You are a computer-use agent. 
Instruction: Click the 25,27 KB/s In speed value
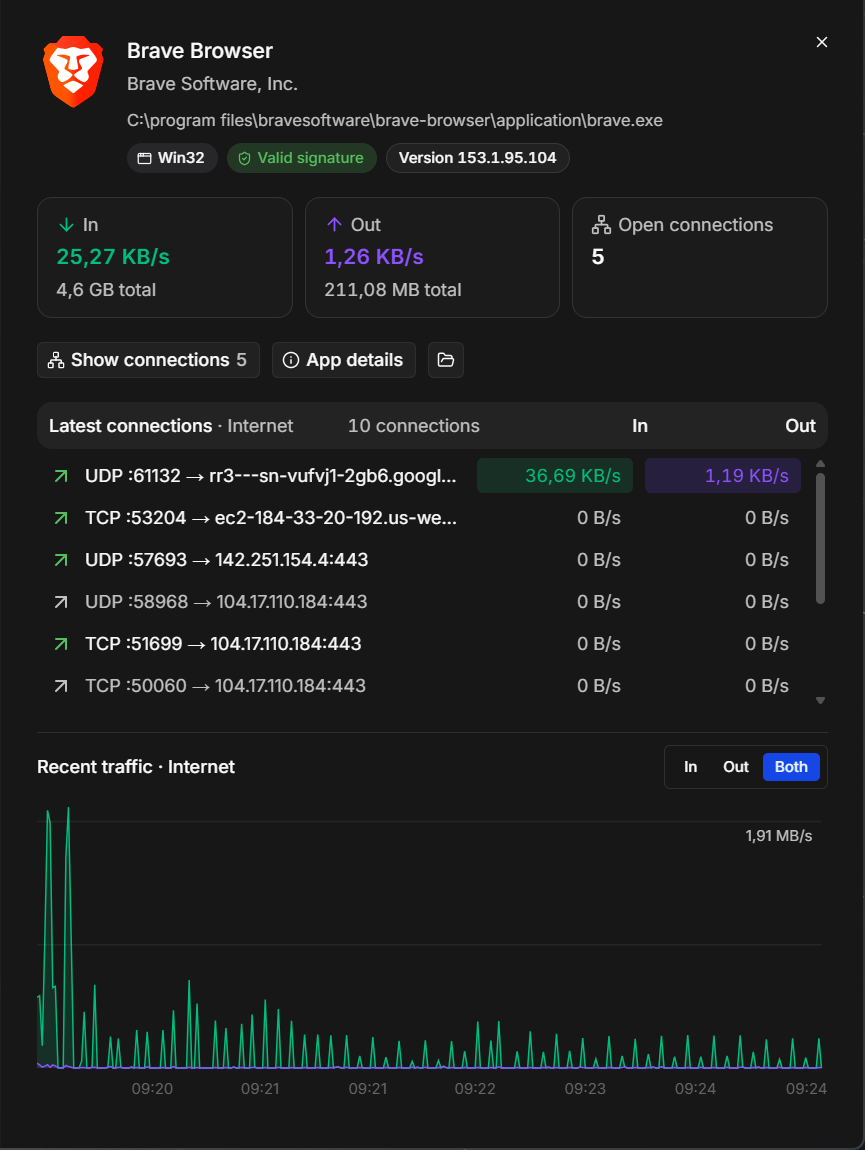[113, 257]
